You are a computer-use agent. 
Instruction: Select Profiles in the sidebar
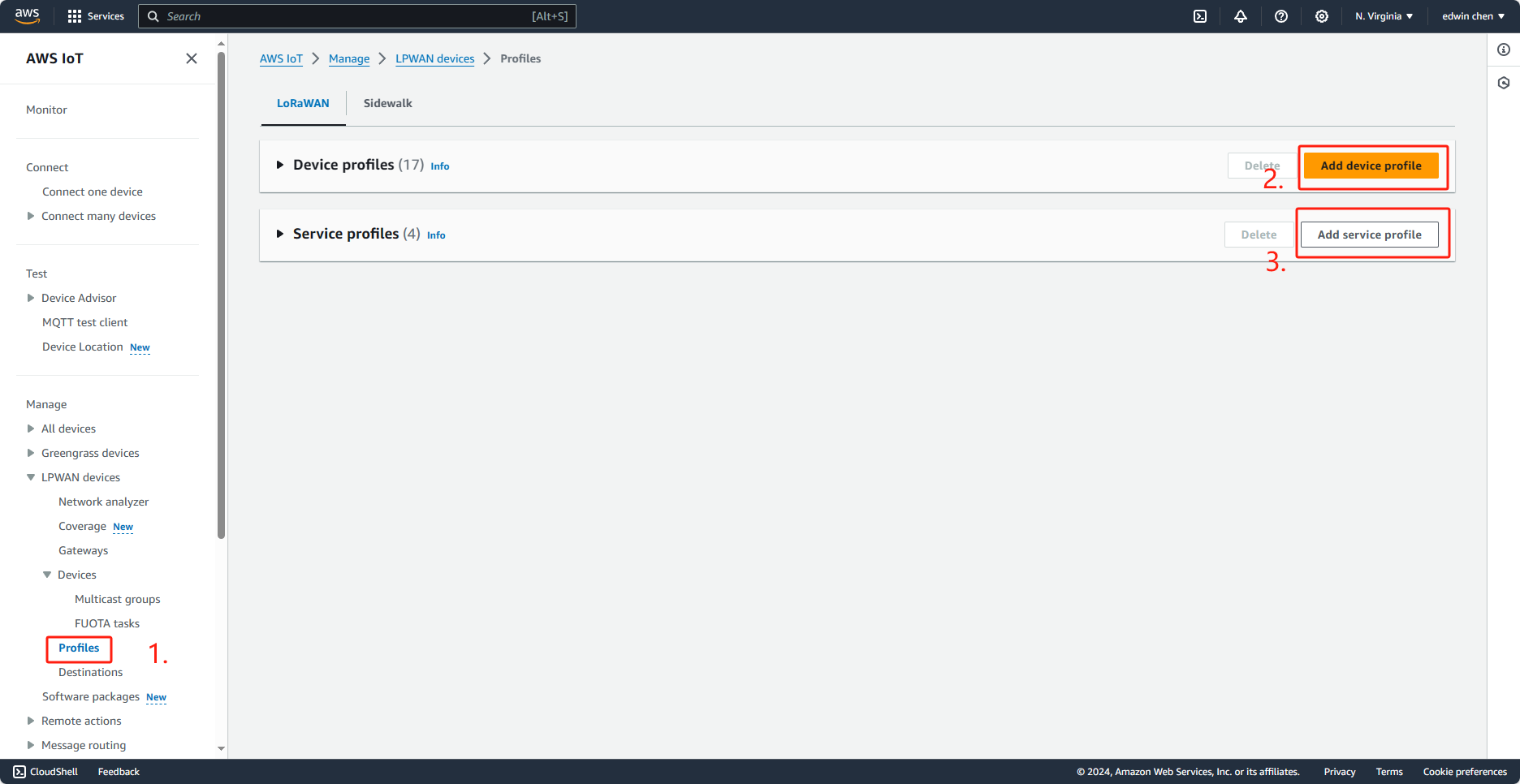click(x=79, y=648)
